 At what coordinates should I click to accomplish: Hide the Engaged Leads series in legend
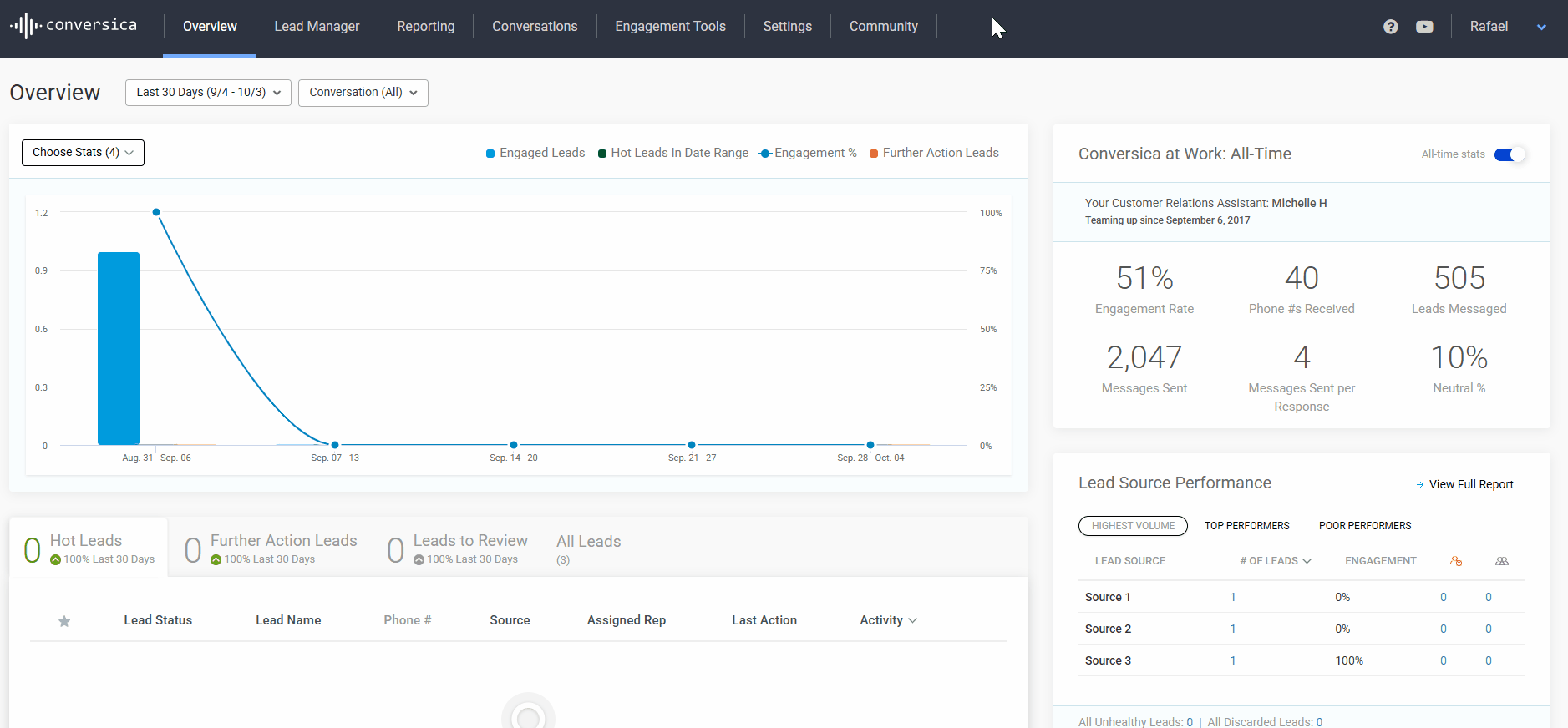coord(535,153)
